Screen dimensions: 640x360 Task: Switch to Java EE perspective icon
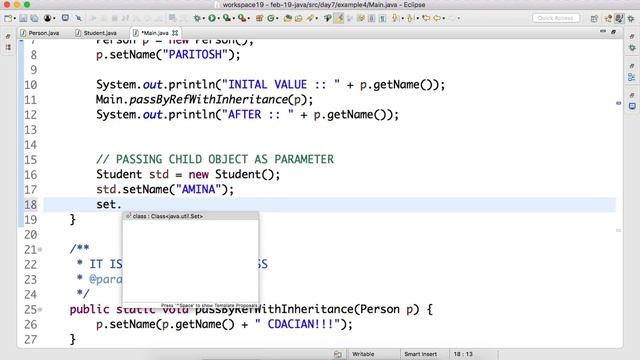coord(608,18)
